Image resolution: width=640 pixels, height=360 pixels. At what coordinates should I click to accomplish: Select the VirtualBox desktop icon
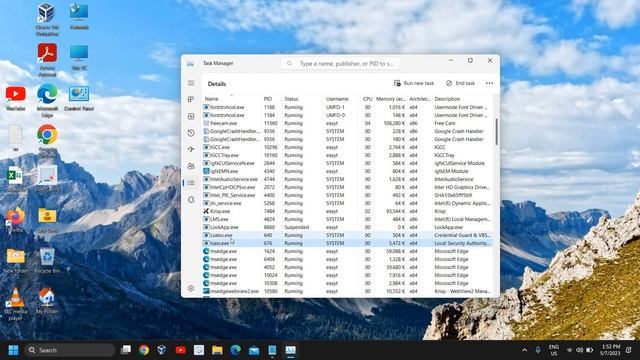pyautogui.click(x=47, y=20)
